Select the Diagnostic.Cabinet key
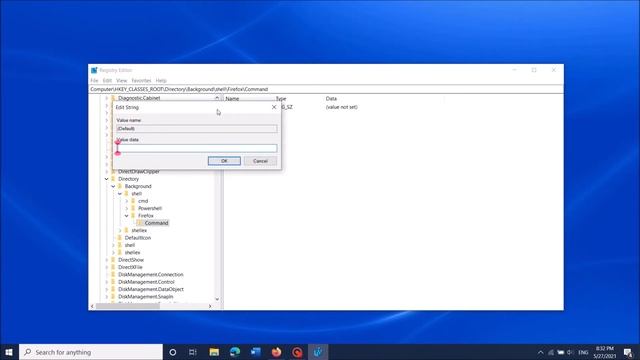 (x=139, y=98)
